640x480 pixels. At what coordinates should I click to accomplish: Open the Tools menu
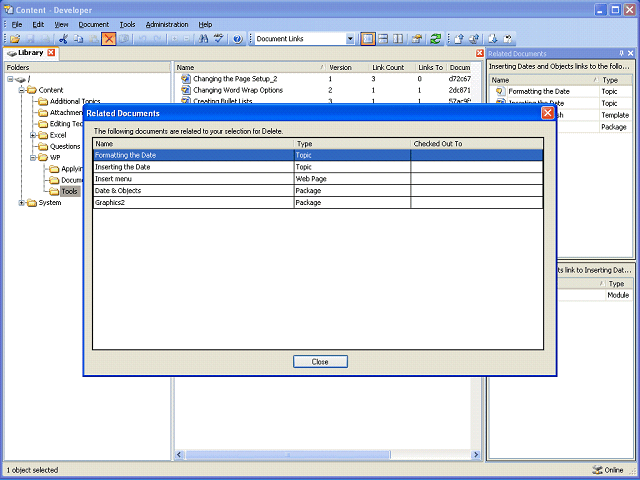(x=127, y=24)
